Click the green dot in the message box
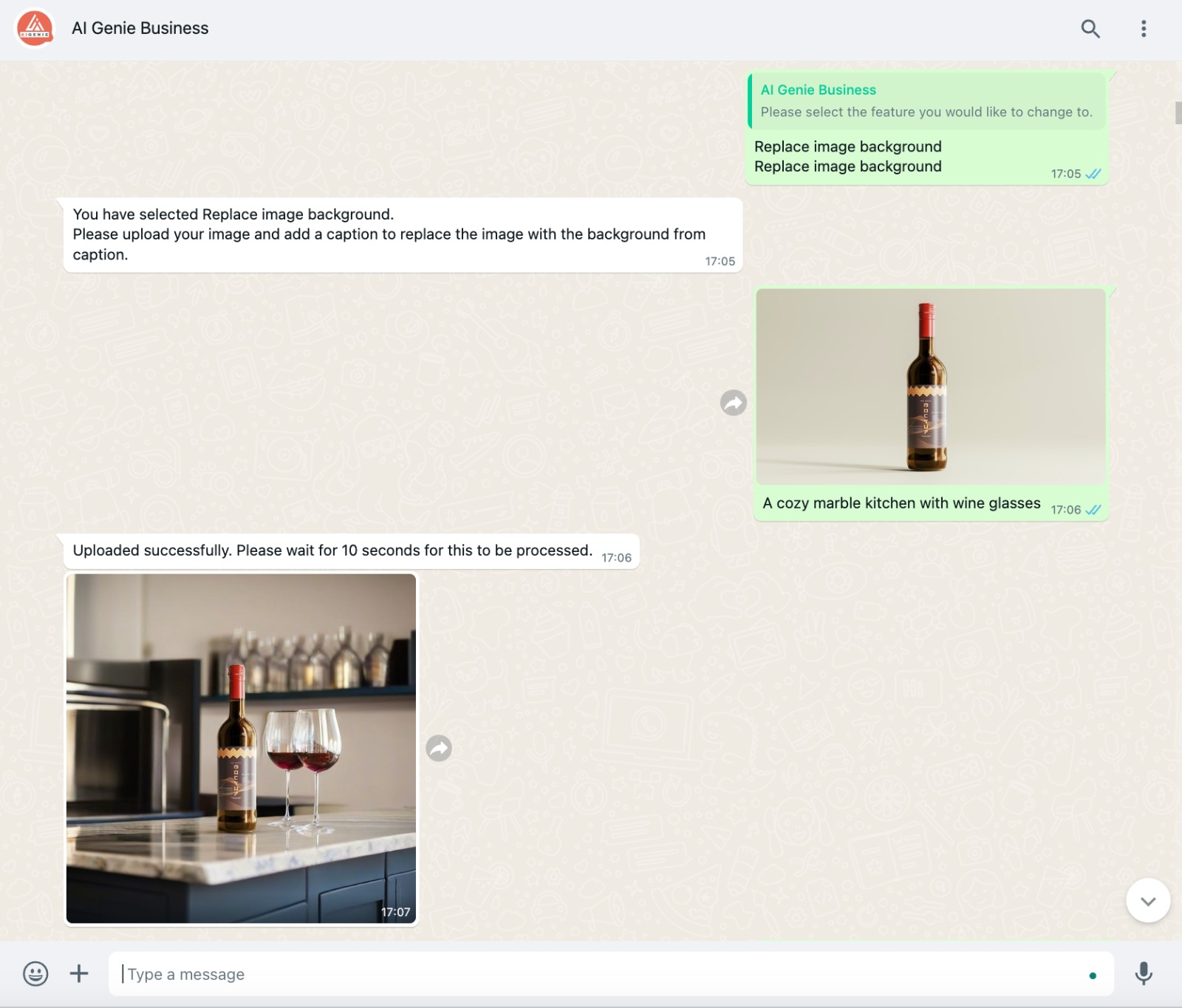This screenshot has width=1182, height=1008. pyautogui.click(x=1093, y=975)
